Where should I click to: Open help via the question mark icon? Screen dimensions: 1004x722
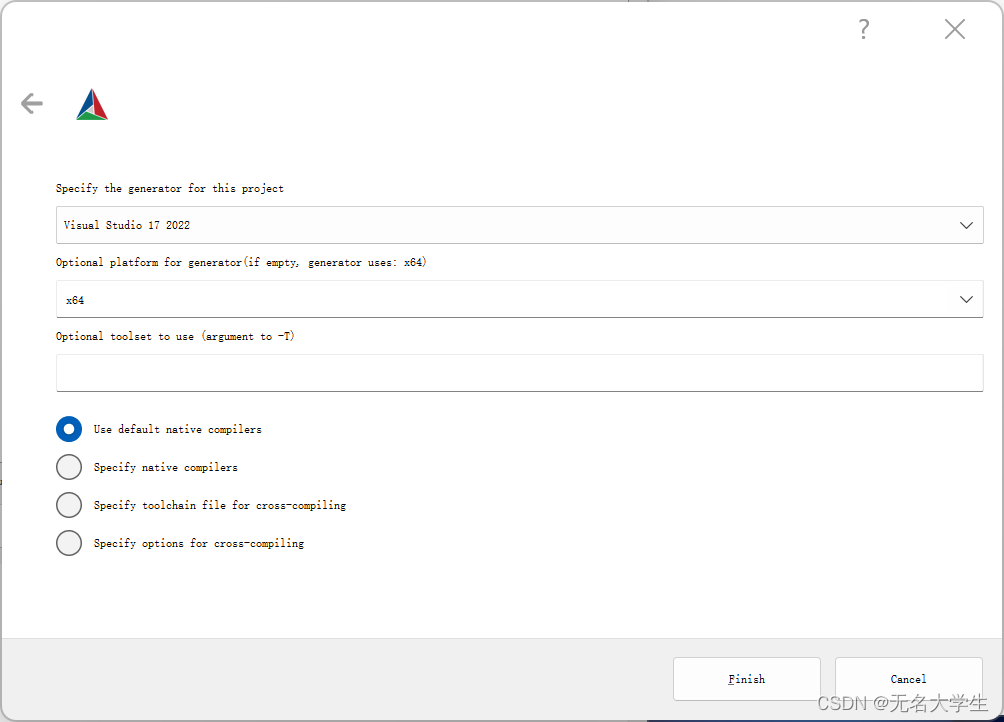[x=864, y=29]
